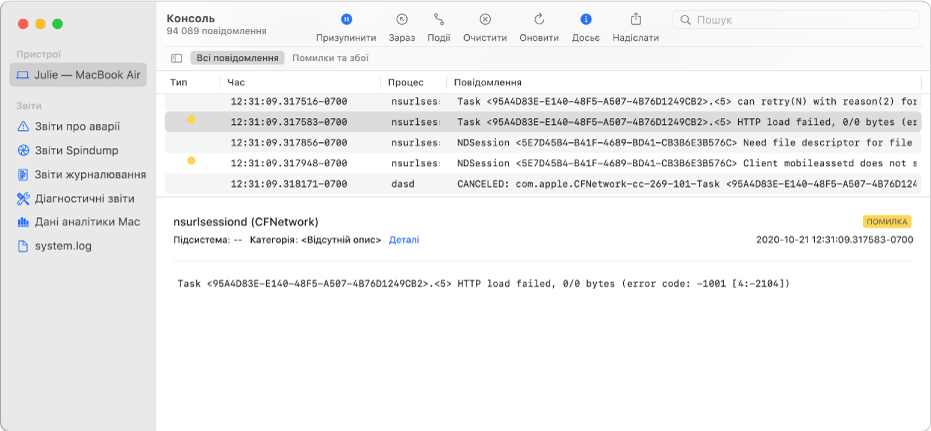Click yellow dot on HTTP load failed row
The height and width of the screenshot is (431, 931).
click(191, 119)
